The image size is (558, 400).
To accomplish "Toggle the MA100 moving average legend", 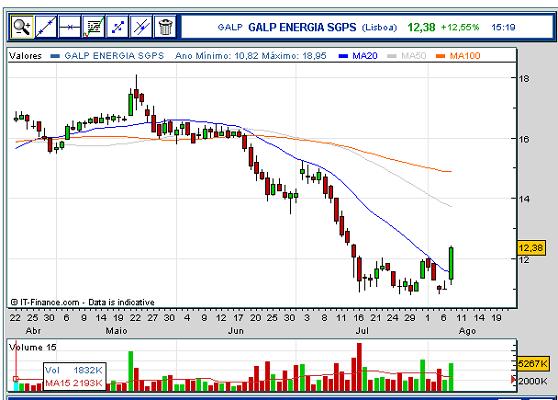I will 465,56.
